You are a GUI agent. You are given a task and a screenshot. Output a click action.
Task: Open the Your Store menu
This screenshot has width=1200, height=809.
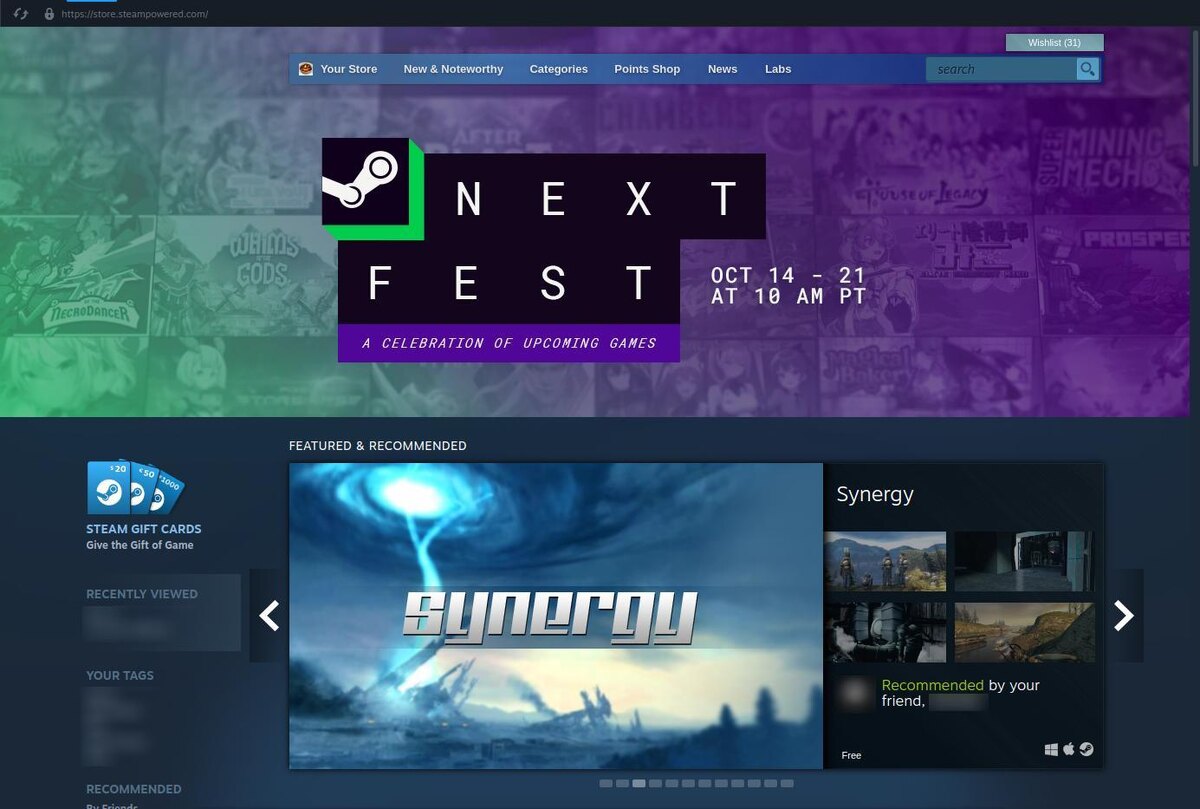tap(349, 69)
